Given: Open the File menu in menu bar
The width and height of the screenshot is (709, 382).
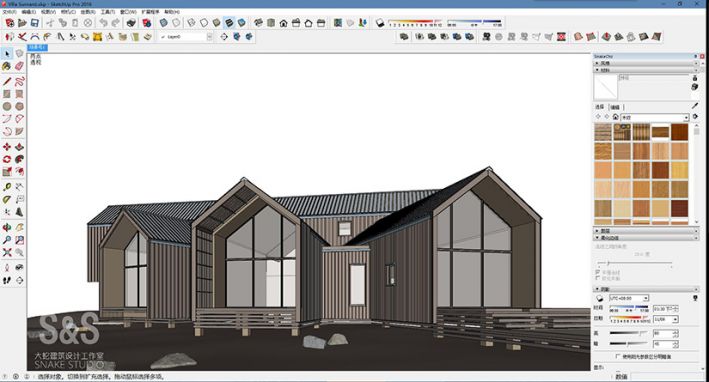Looking at the screenshot, I should pyautogui.click(x=9, y=12).
